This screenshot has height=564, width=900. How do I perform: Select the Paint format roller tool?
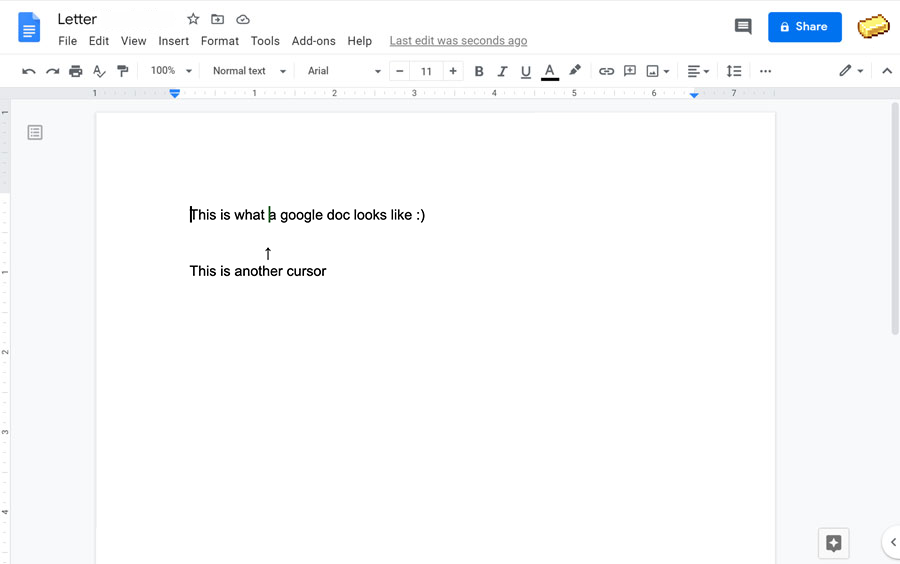point(123,71)
